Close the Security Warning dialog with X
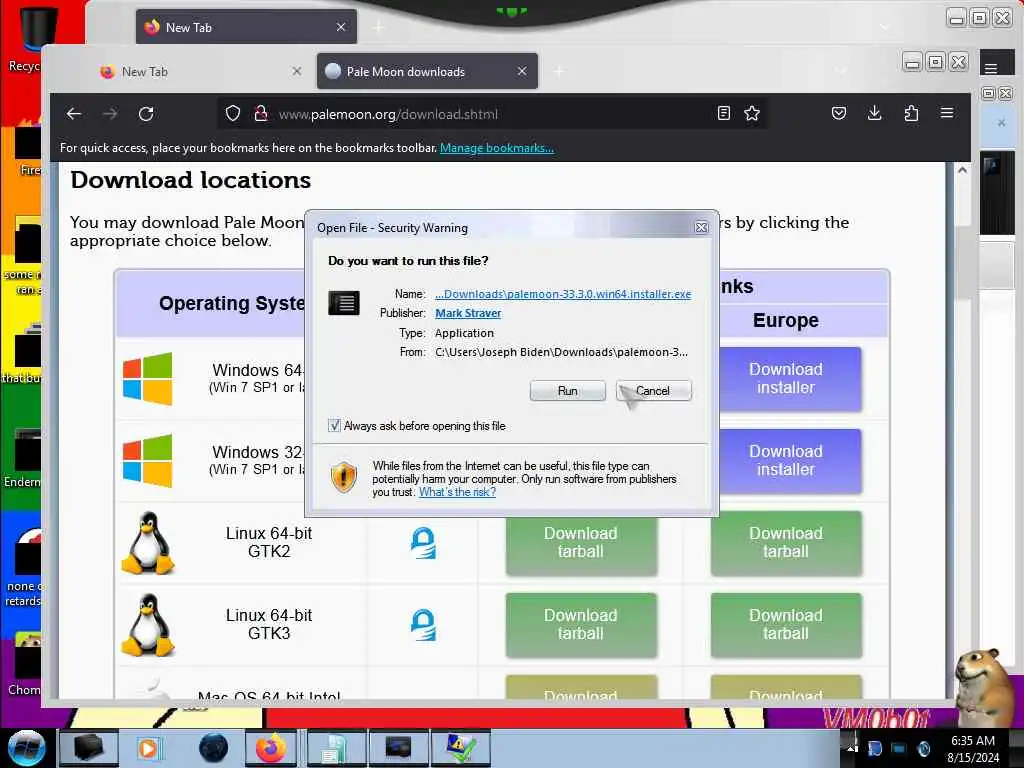Image resolution: width=1024 pixels, height=768 pixels. pos(701,227)
